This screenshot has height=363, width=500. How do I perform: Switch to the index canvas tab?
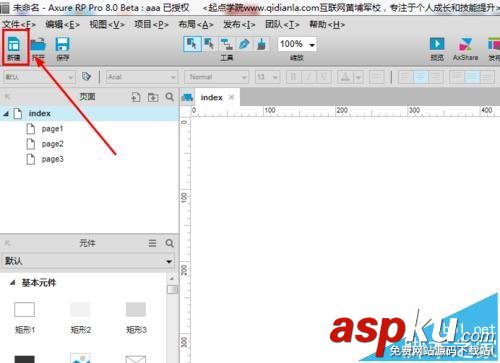point(211,98)
